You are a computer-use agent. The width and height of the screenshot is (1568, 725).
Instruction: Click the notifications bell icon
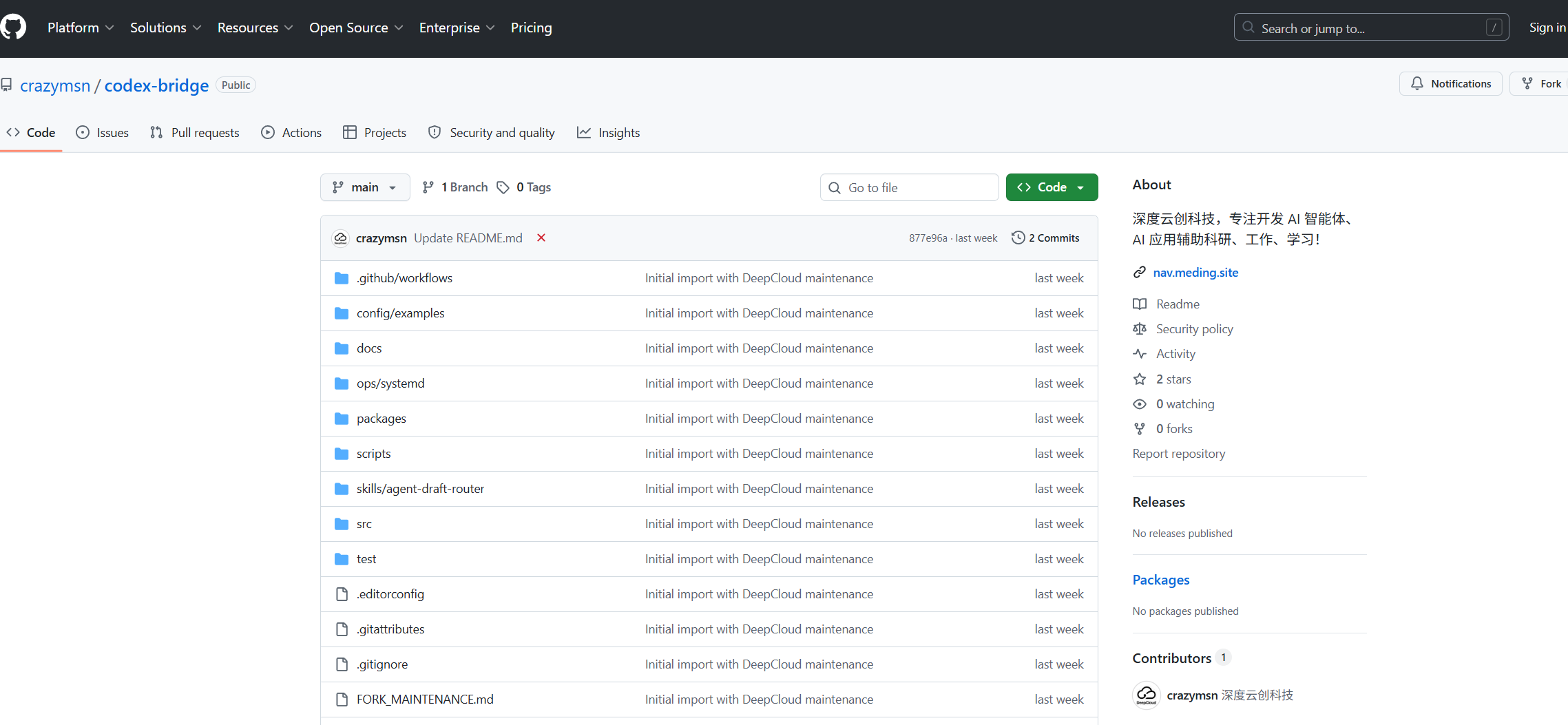tap(1417, 83)
